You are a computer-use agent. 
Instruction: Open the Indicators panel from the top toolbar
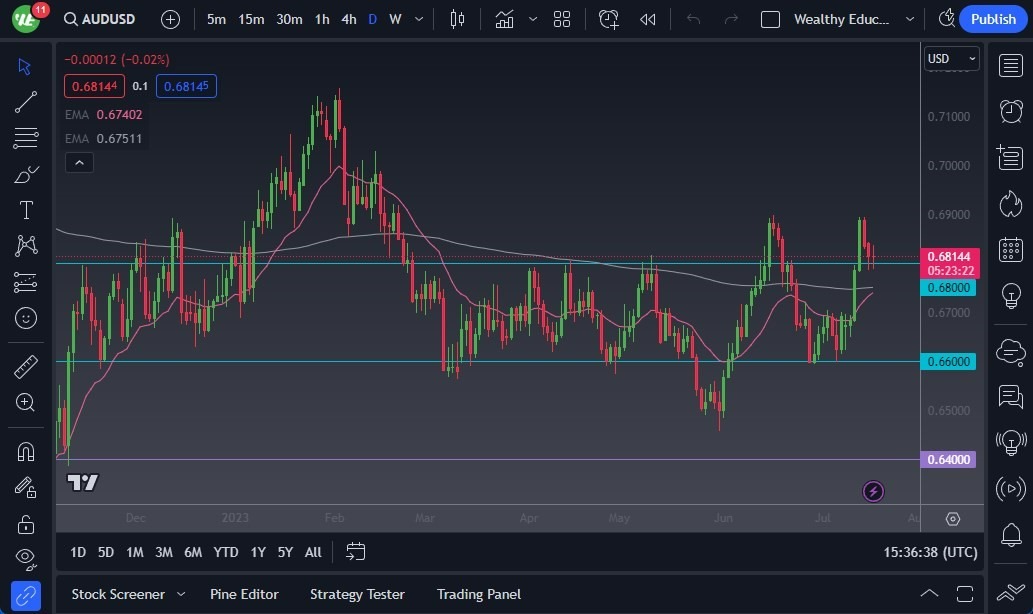click(x=504, y=18)
